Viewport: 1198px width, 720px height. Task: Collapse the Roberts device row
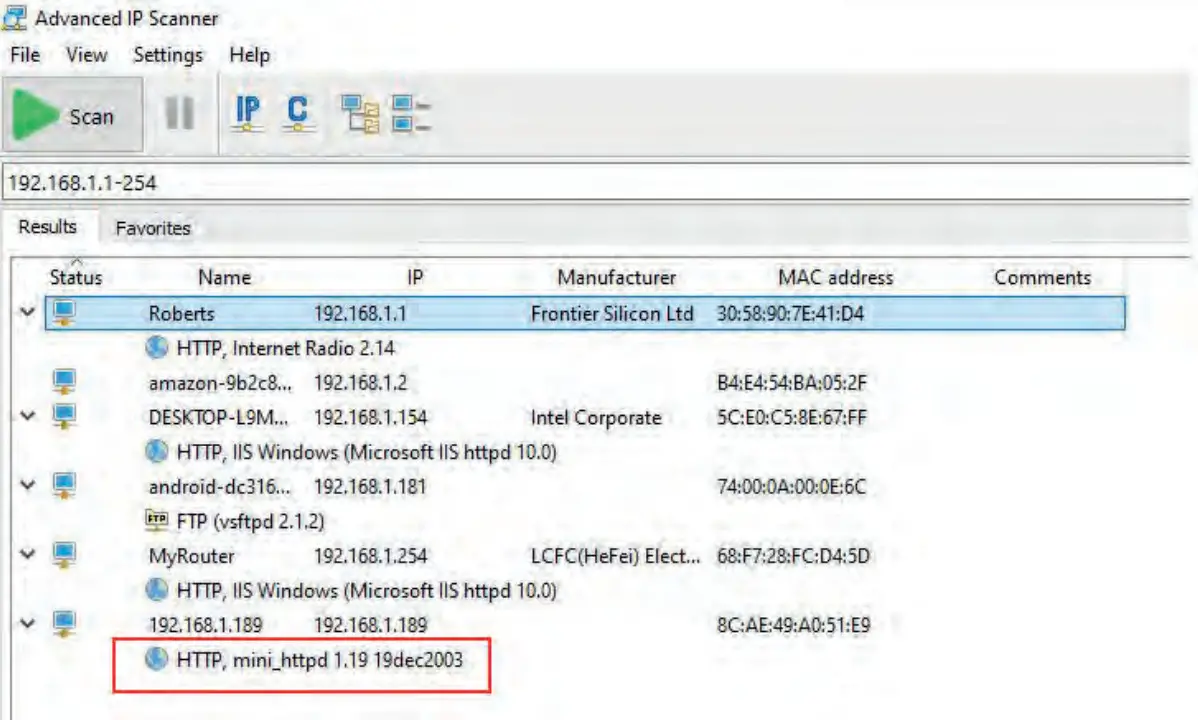point(28,312)
